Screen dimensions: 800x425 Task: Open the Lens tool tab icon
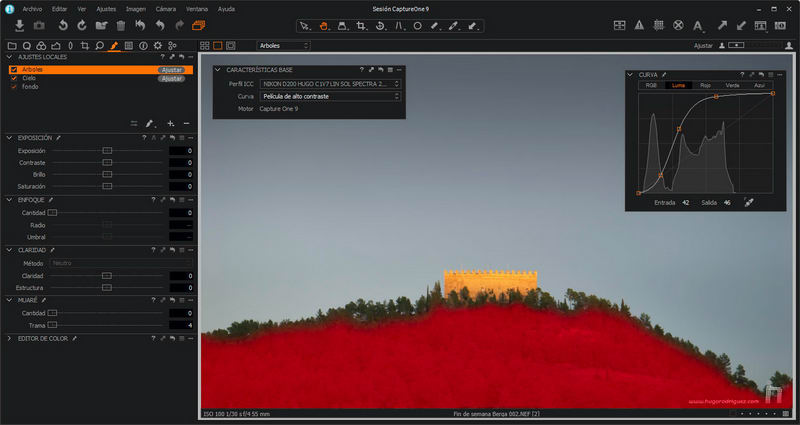click(70, 46)
